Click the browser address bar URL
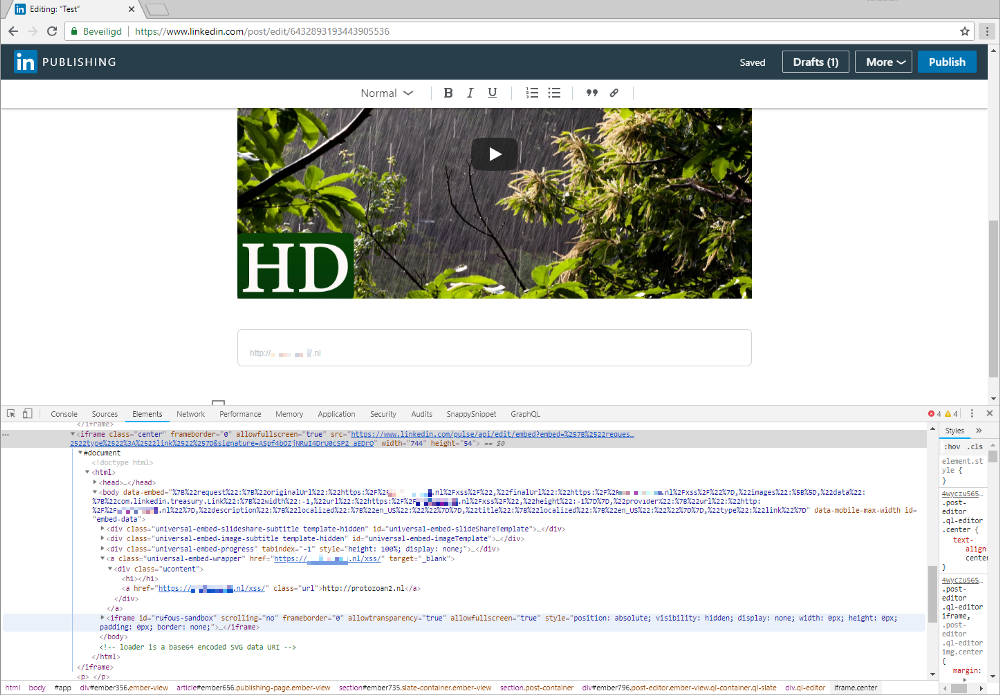 click(x=262, y=31)
